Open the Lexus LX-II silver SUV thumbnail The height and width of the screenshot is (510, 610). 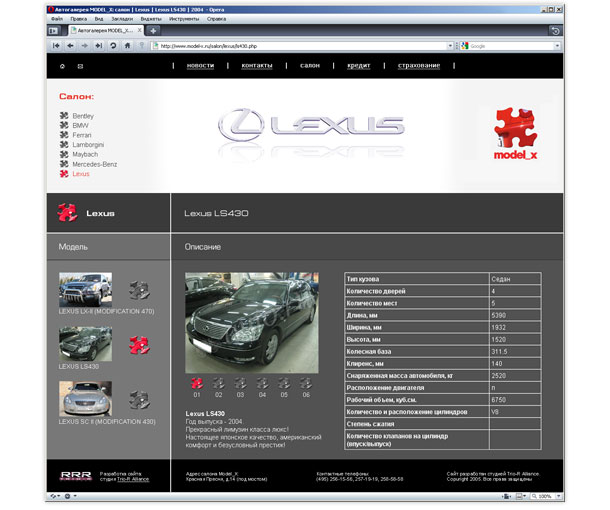85,289
